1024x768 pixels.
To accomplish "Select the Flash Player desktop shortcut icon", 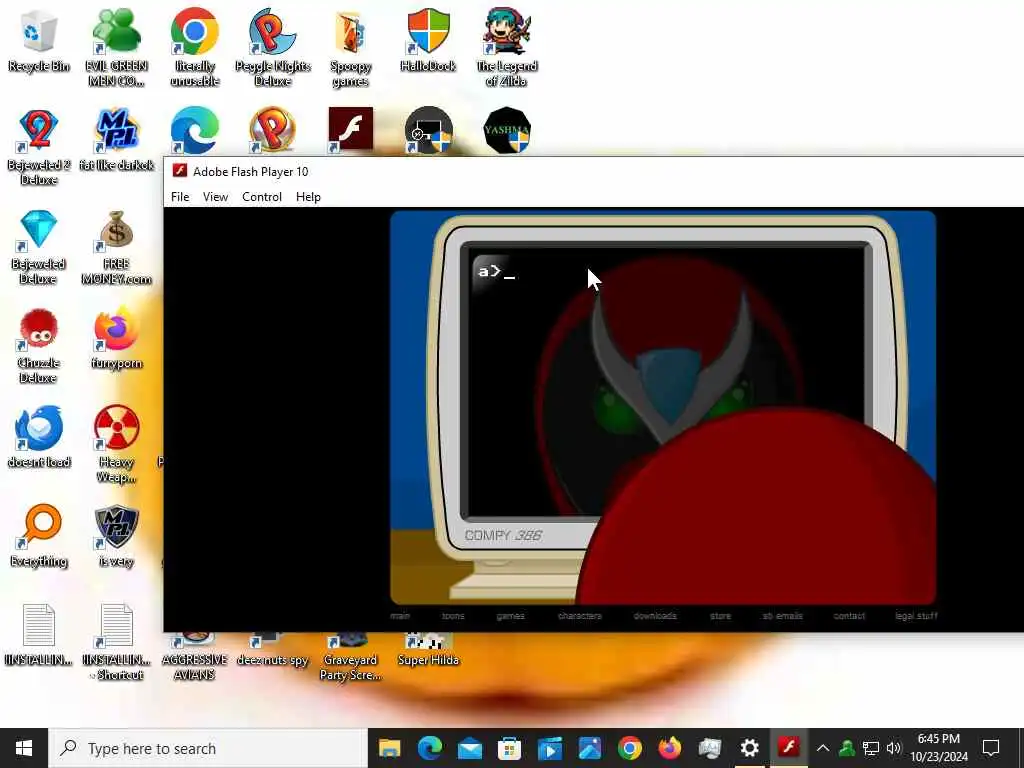I will click(x=351, y=129).
